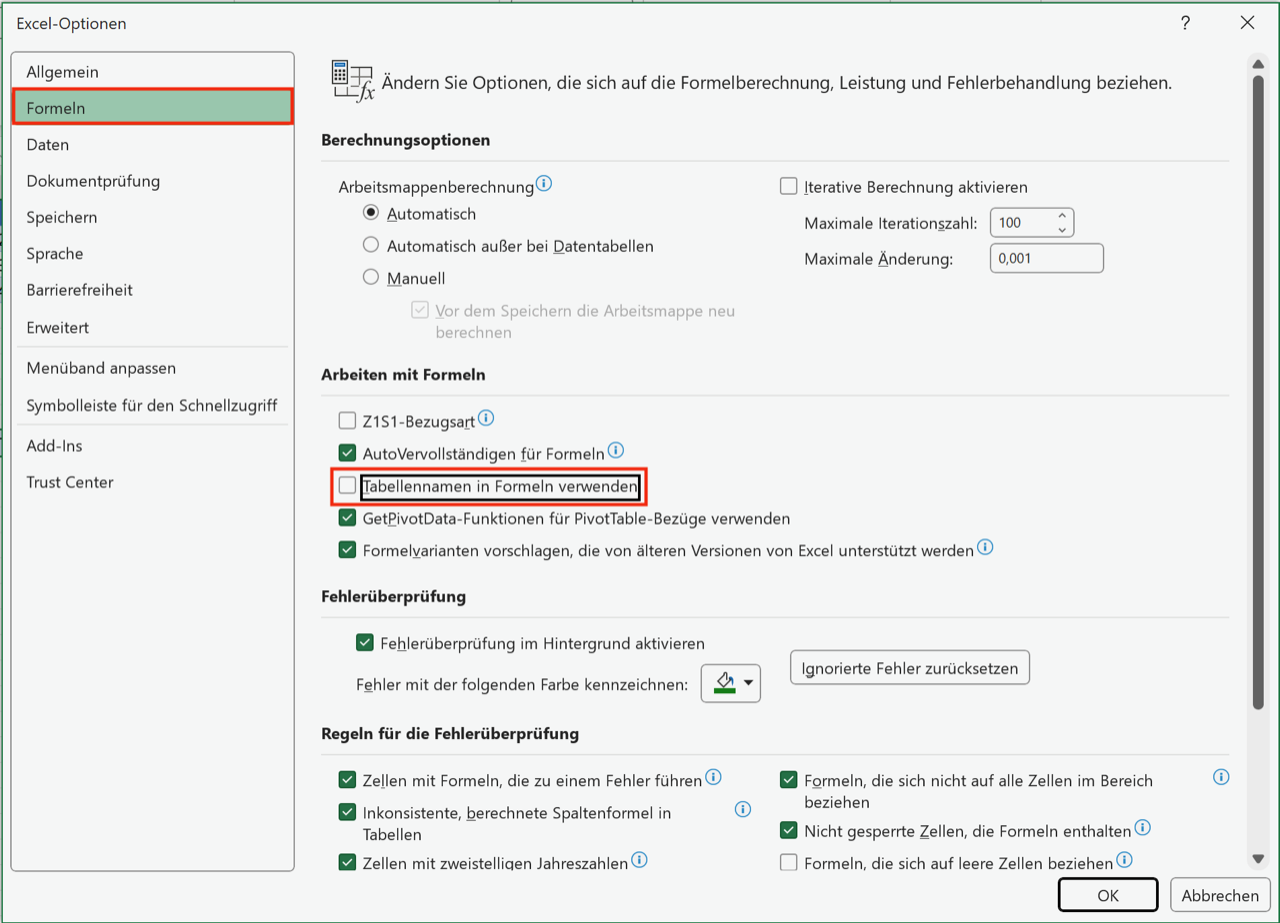
Task: Open the Barrierefreiheit category
Action: (x=152, y=290)
